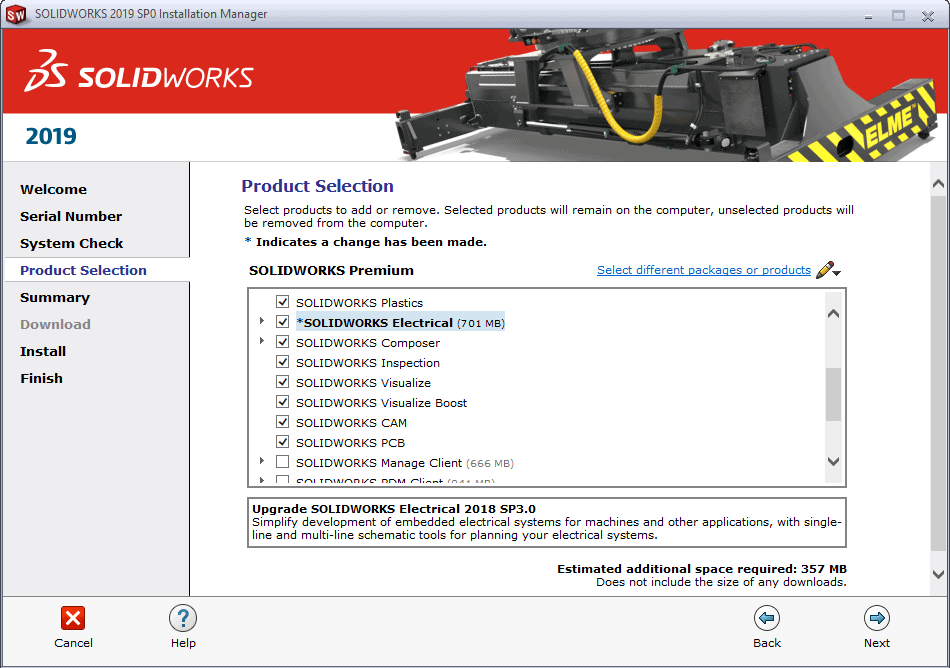Go to the Summary step
950x668 pixels.
click(x=55, y=297)
